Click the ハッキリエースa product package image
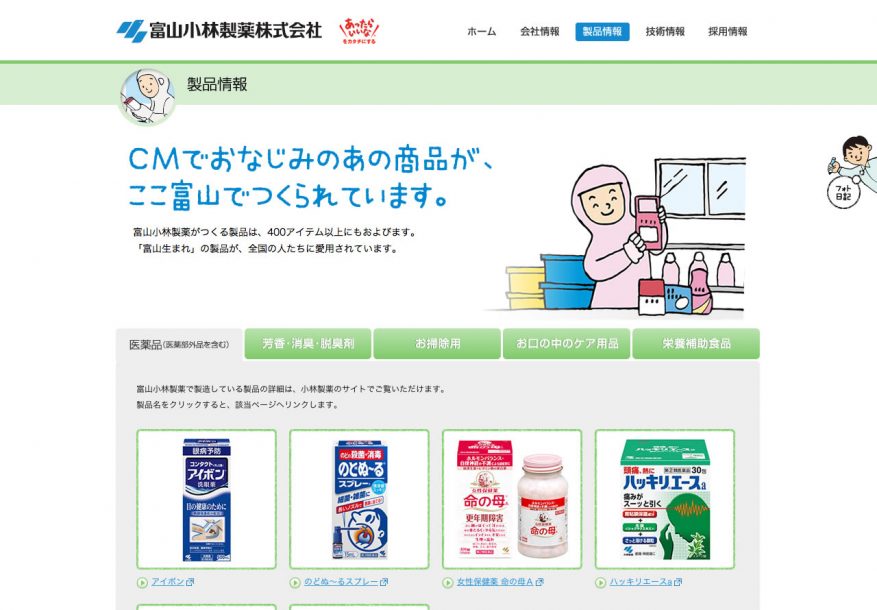 click(x=665, y=499)
